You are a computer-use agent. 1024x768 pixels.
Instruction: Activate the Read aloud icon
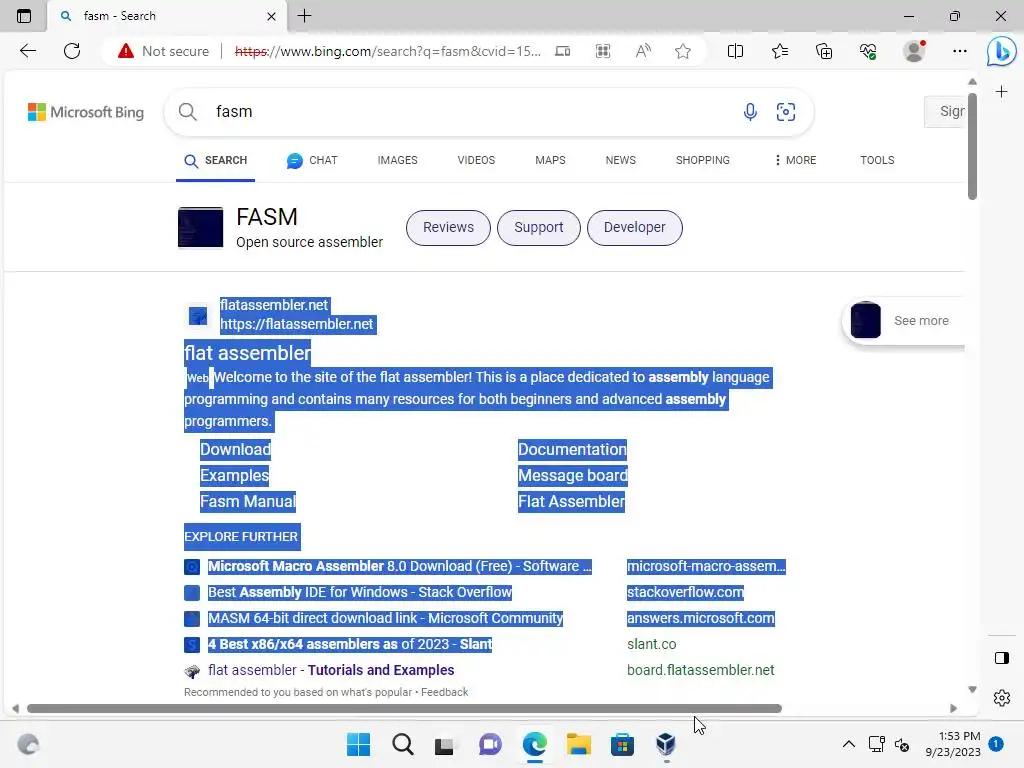pyautogui.click(x=643, y=51)
